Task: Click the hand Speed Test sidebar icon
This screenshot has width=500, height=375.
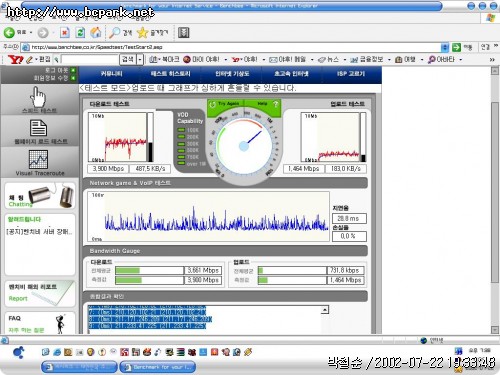Action: tap(39, 96)
